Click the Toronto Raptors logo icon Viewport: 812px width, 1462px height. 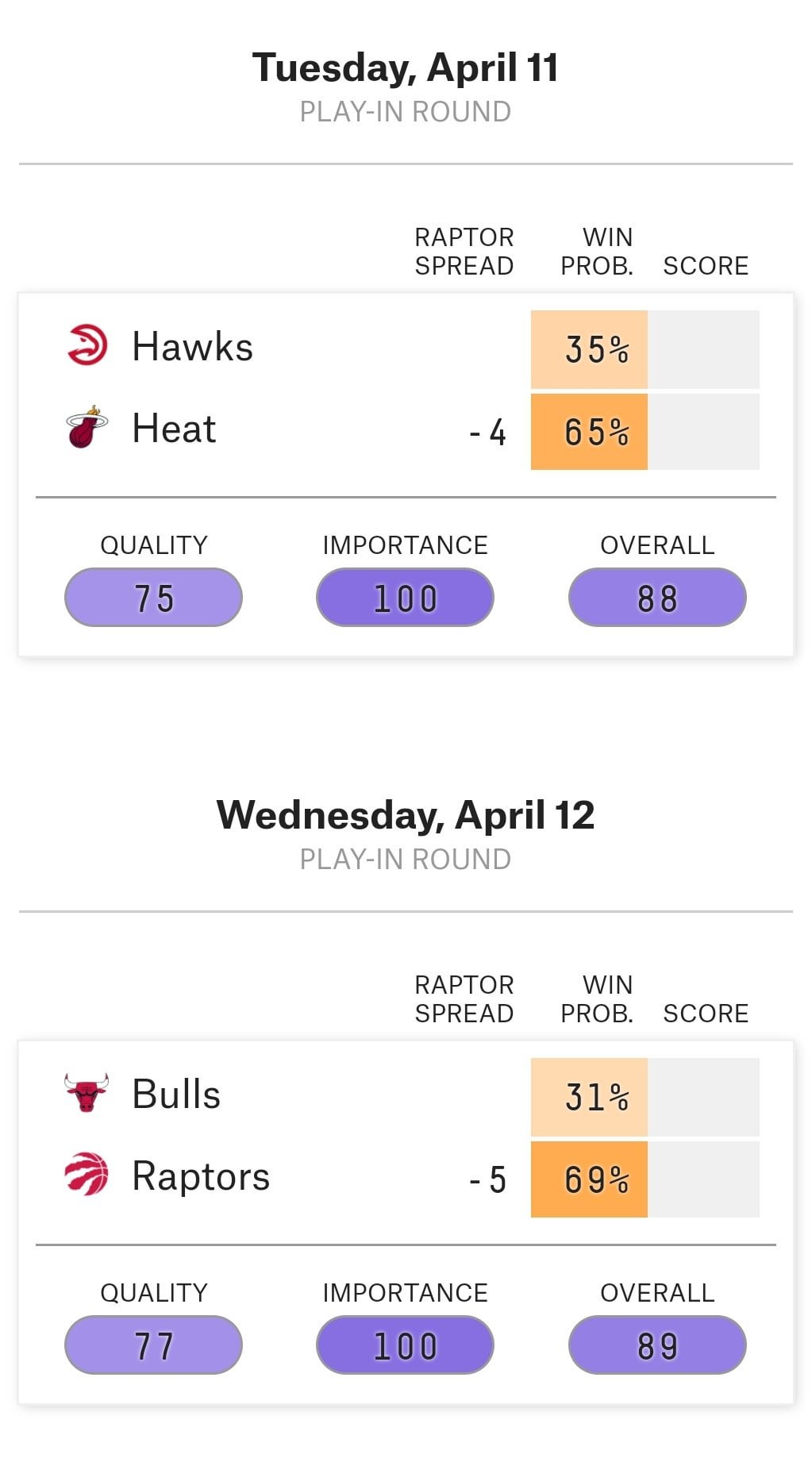(87, 1175)
